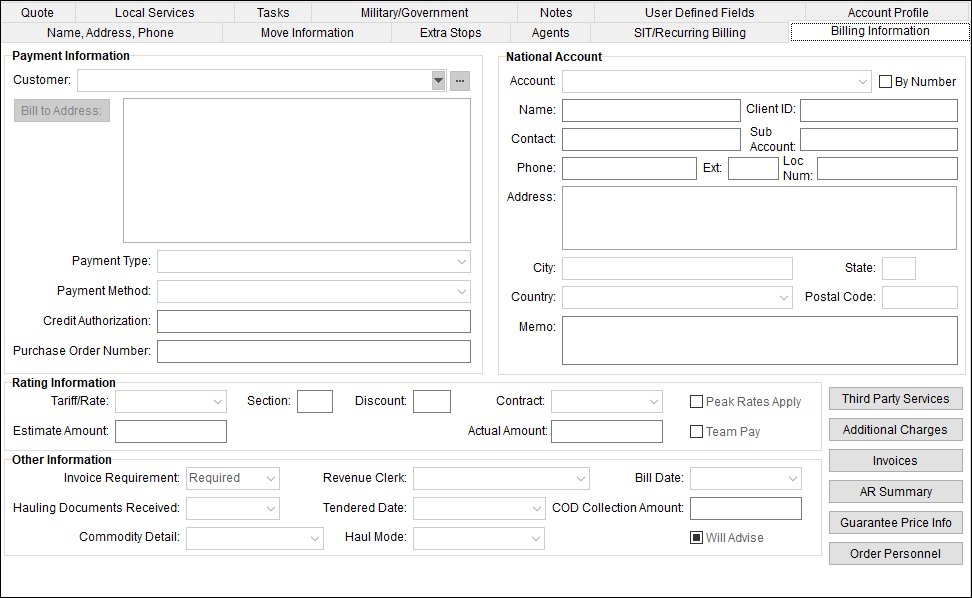The height and width of the screenshot is (598, 972).
Task: Click the Third Party Services button
Action: pos(895,398)
